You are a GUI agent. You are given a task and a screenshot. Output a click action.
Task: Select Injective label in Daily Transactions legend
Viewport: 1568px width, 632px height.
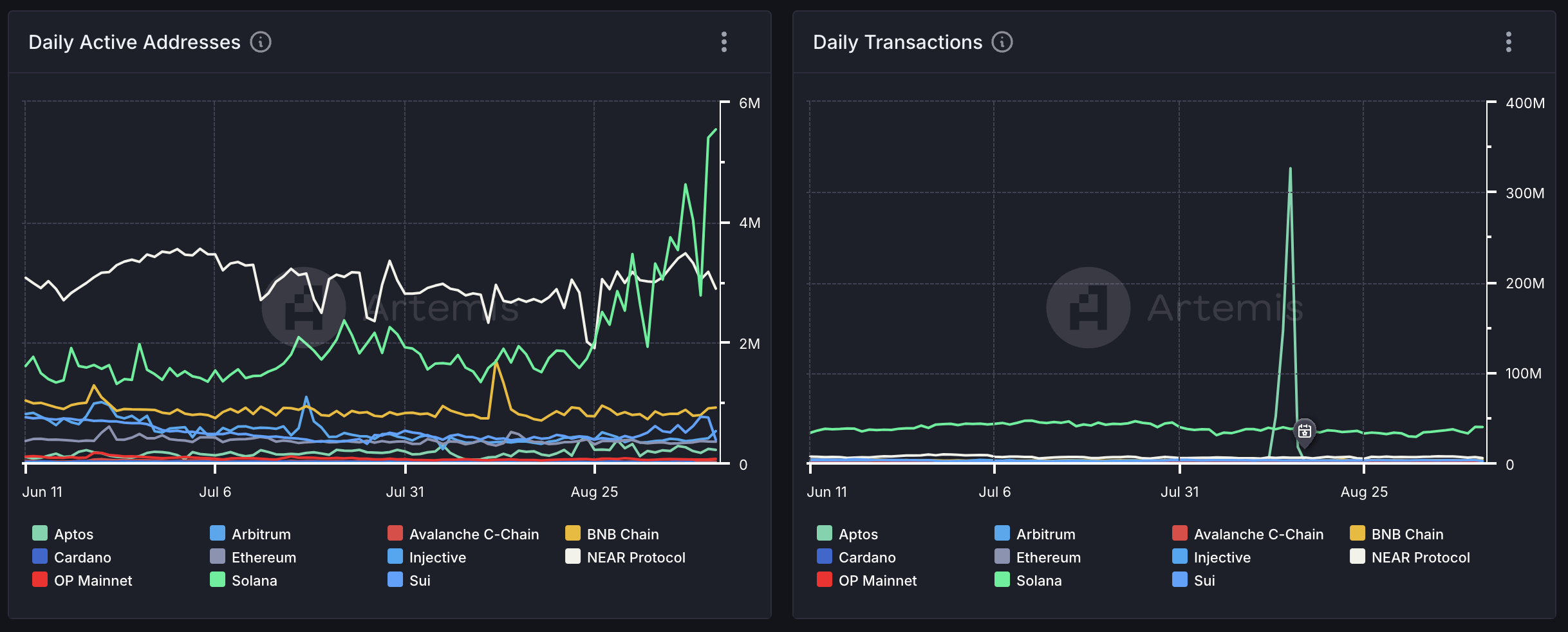(1222, 557)
